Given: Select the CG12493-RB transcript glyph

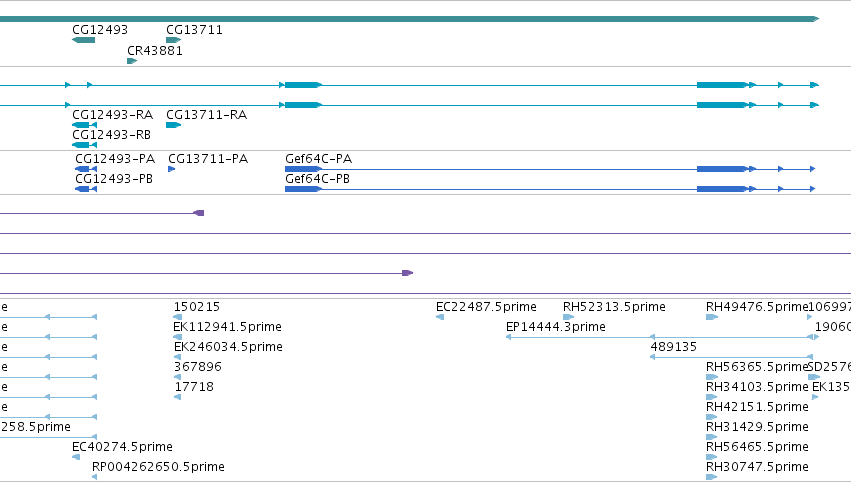Looking at the screenshot, I should coord(84,145).
